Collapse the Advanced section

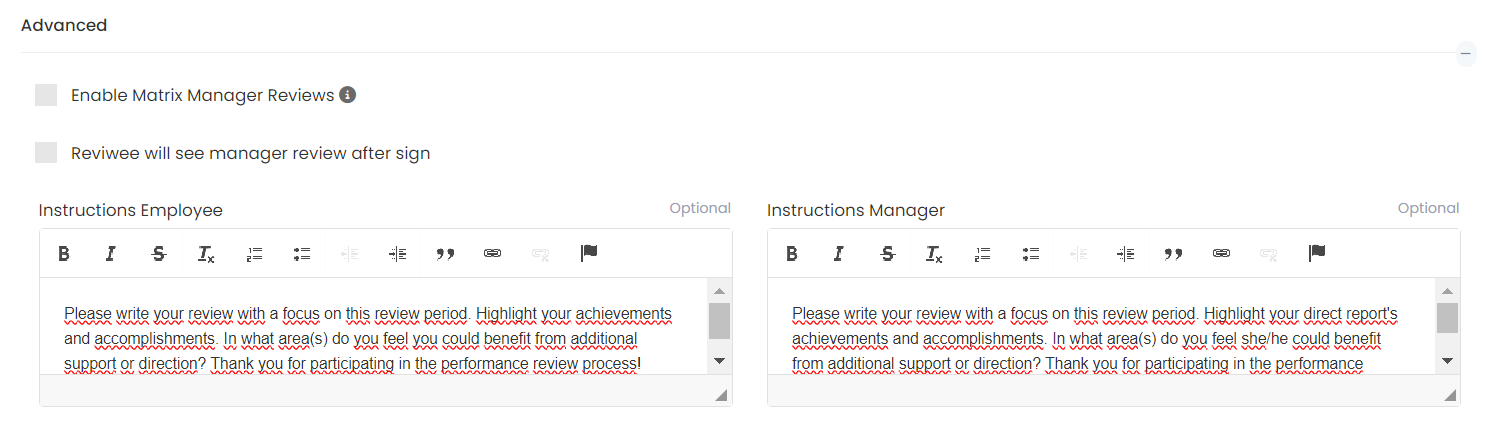1466,53
